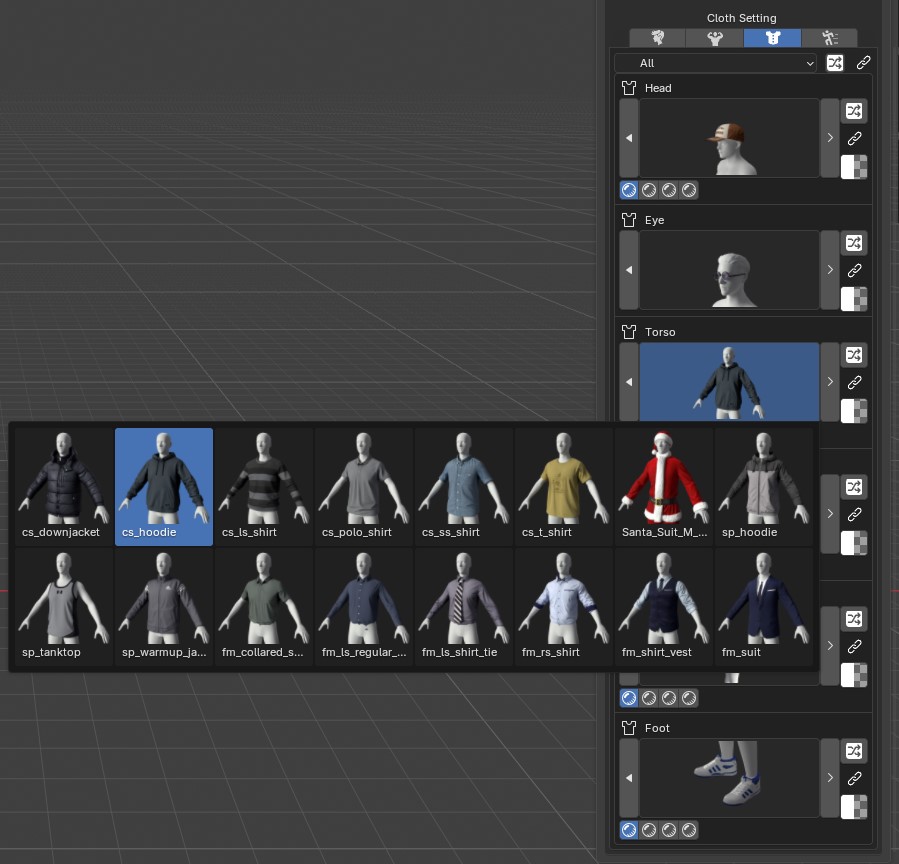899x864 pixels.
Task: Shuffle the Foot shoes
Action: (x=854, y=750)
